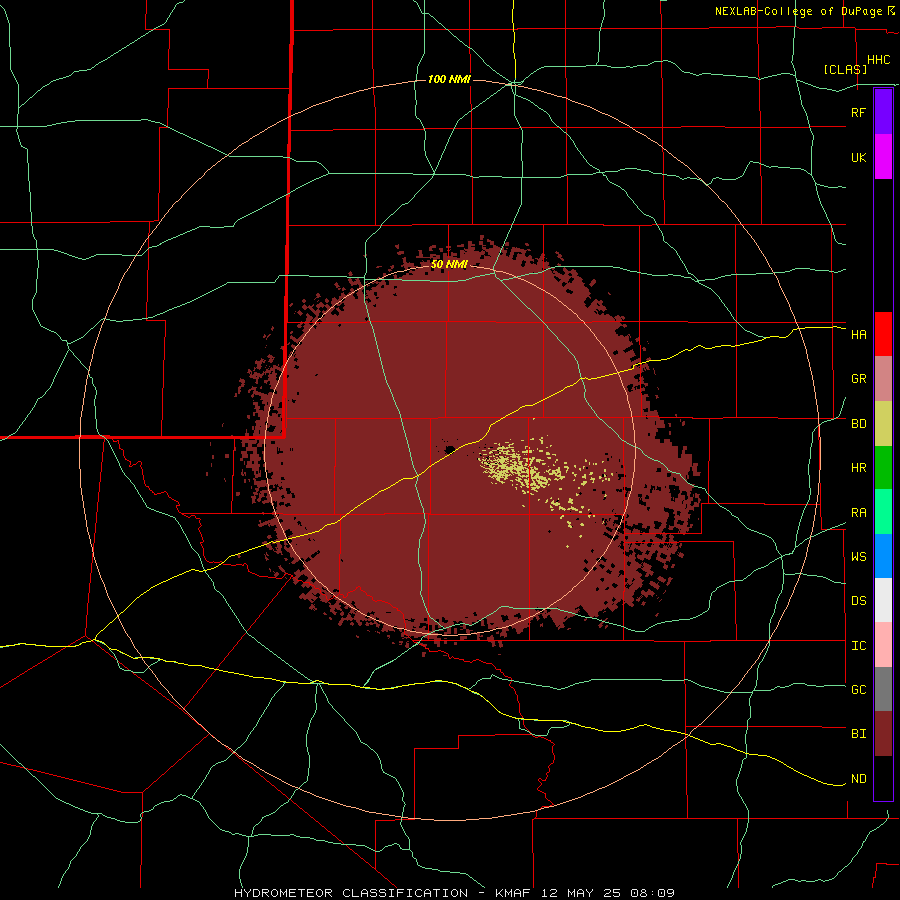This screenshot has height=900, width=900.
Task: Click the BI dark red legend swatch
Action: tap(883, 734)
